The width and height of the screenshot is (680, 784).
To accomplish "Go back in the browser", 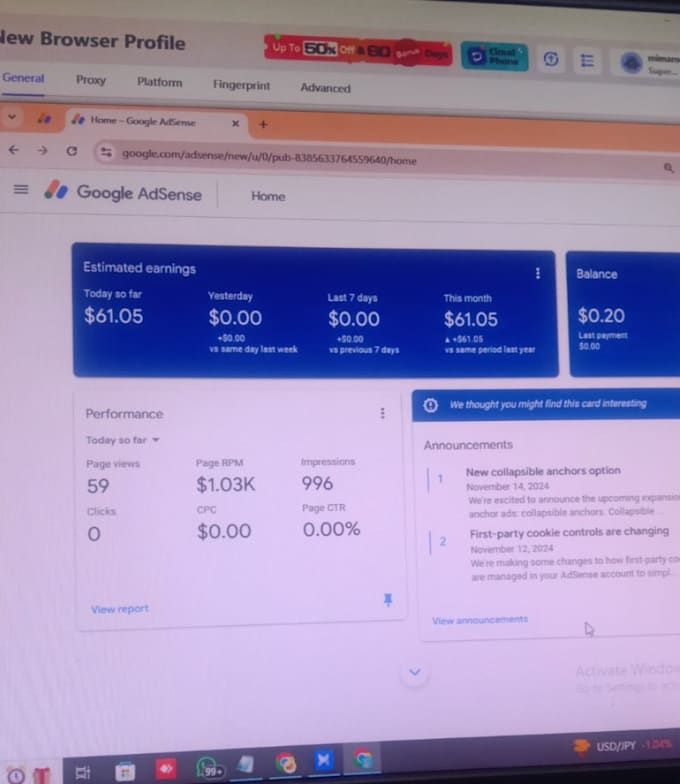I will (14, 150).
